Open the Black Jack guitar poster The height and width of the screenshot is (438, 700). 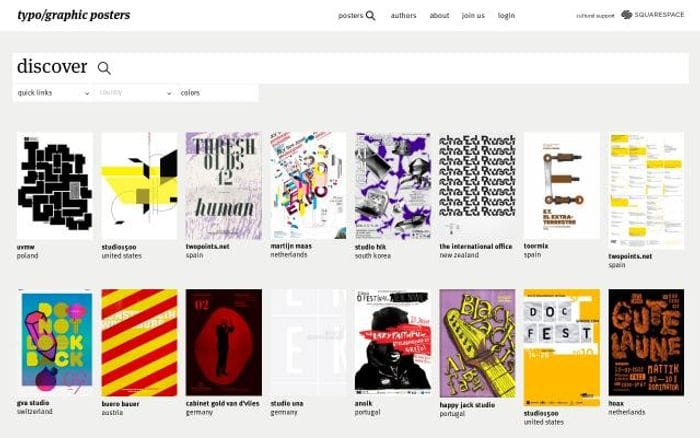pyautogui.click(x=477, y=343)
